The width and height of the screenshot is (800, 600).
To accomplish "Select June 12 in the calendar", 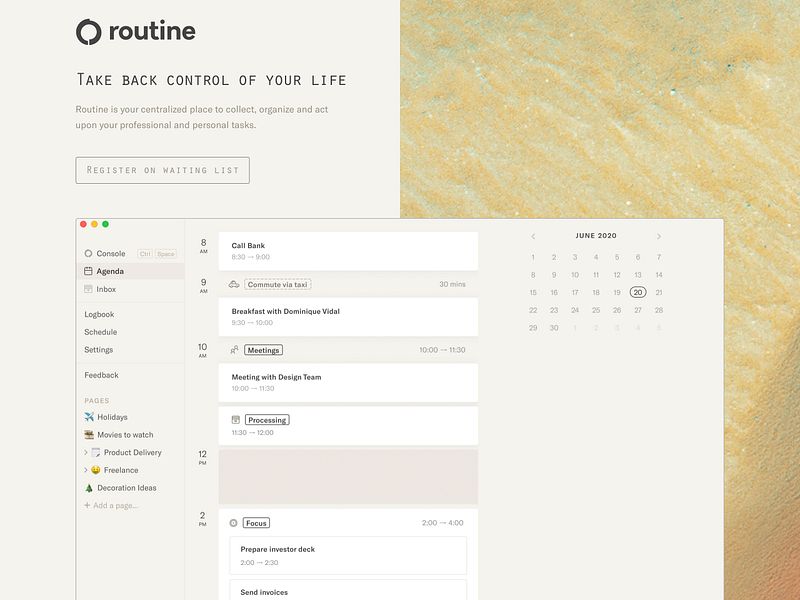I will click(617, 275).
